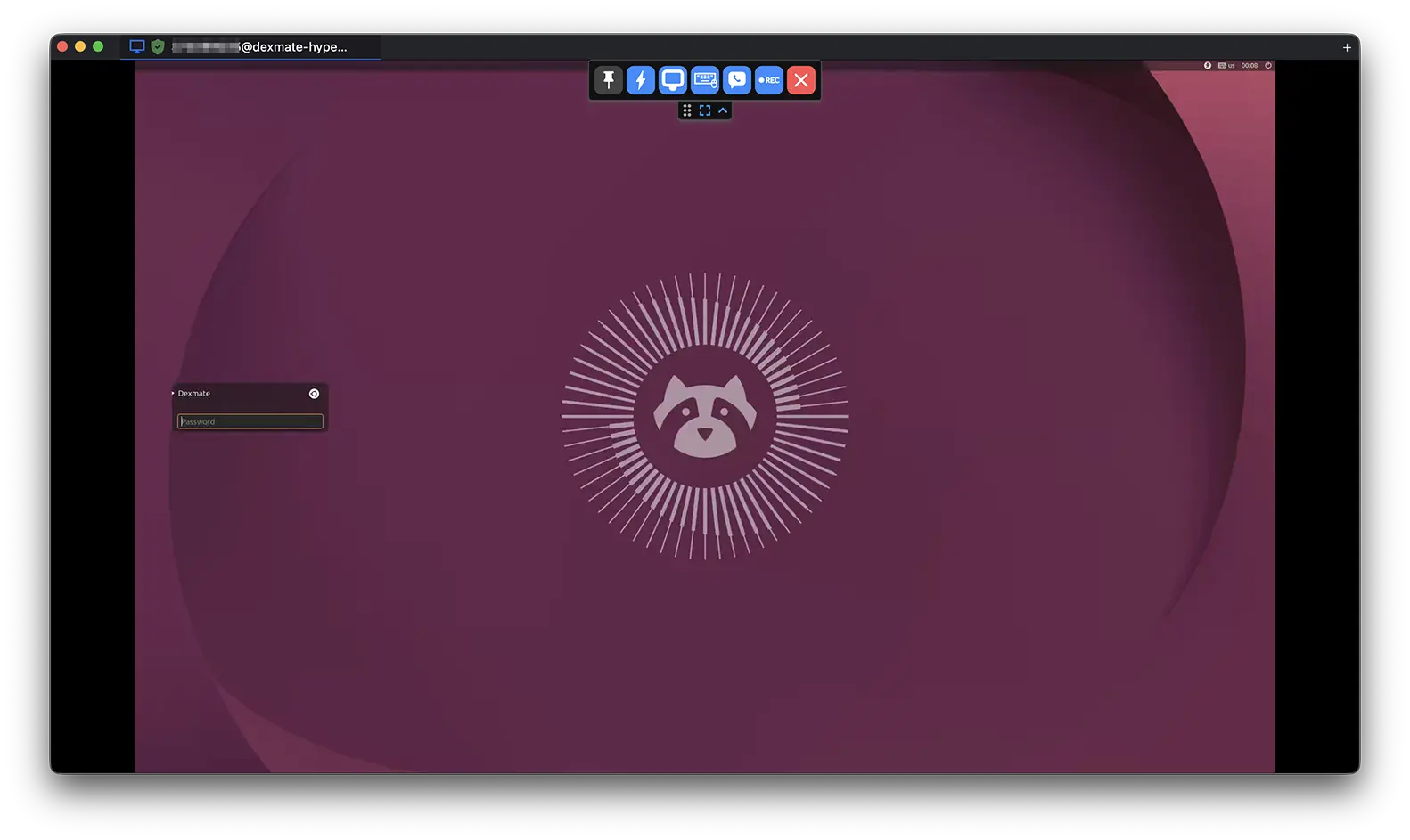The height and width of the screenshot is (840, 1410).
Task: Click the Password input field
Action: [x=250, y=421]
